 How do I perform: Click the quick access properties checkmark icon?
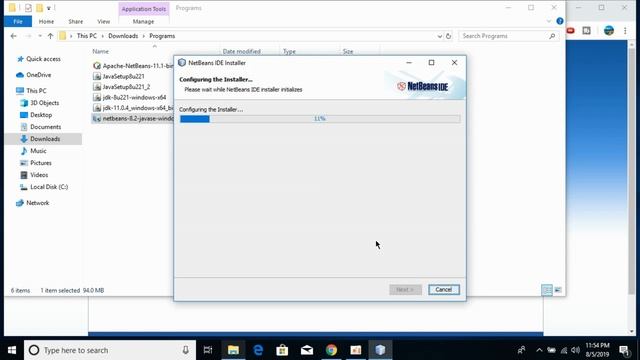coord(28,8)
